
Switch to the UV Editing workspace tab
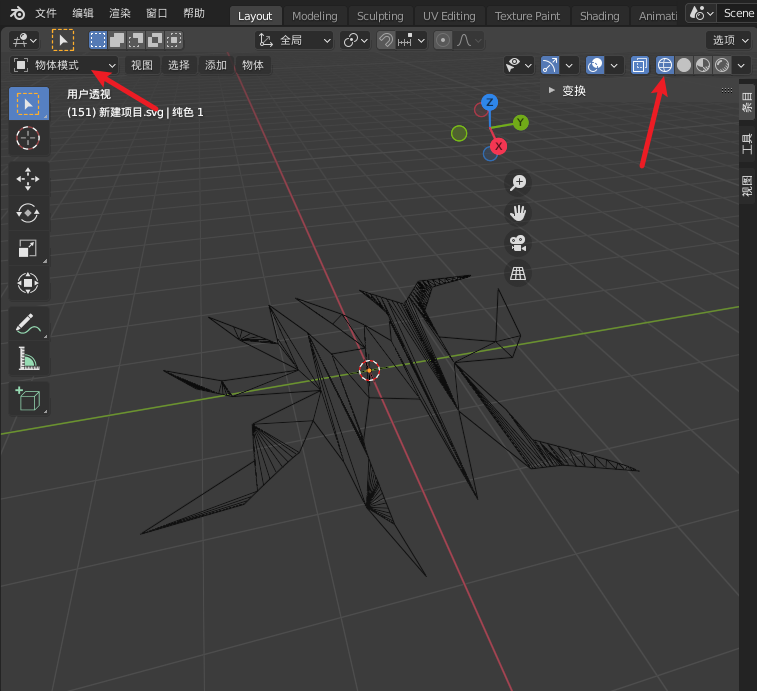click(449, 16)
